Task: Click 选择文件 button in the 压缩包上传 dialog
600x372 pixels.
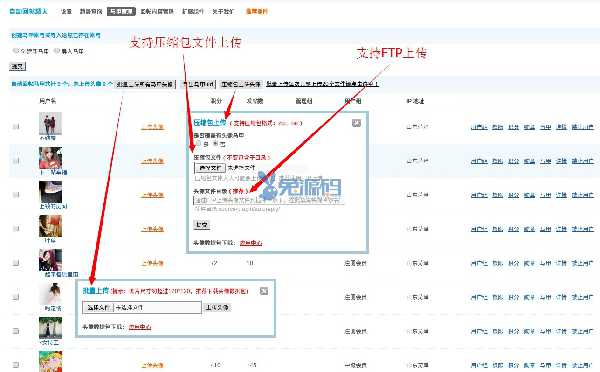Action: [210, 168]
